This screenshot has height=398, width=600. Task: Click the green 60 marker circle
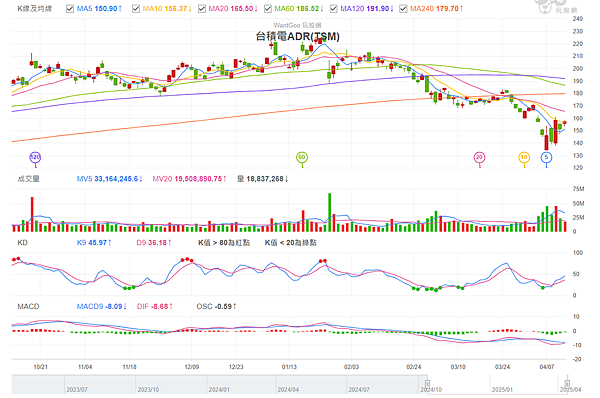(302, 157)
